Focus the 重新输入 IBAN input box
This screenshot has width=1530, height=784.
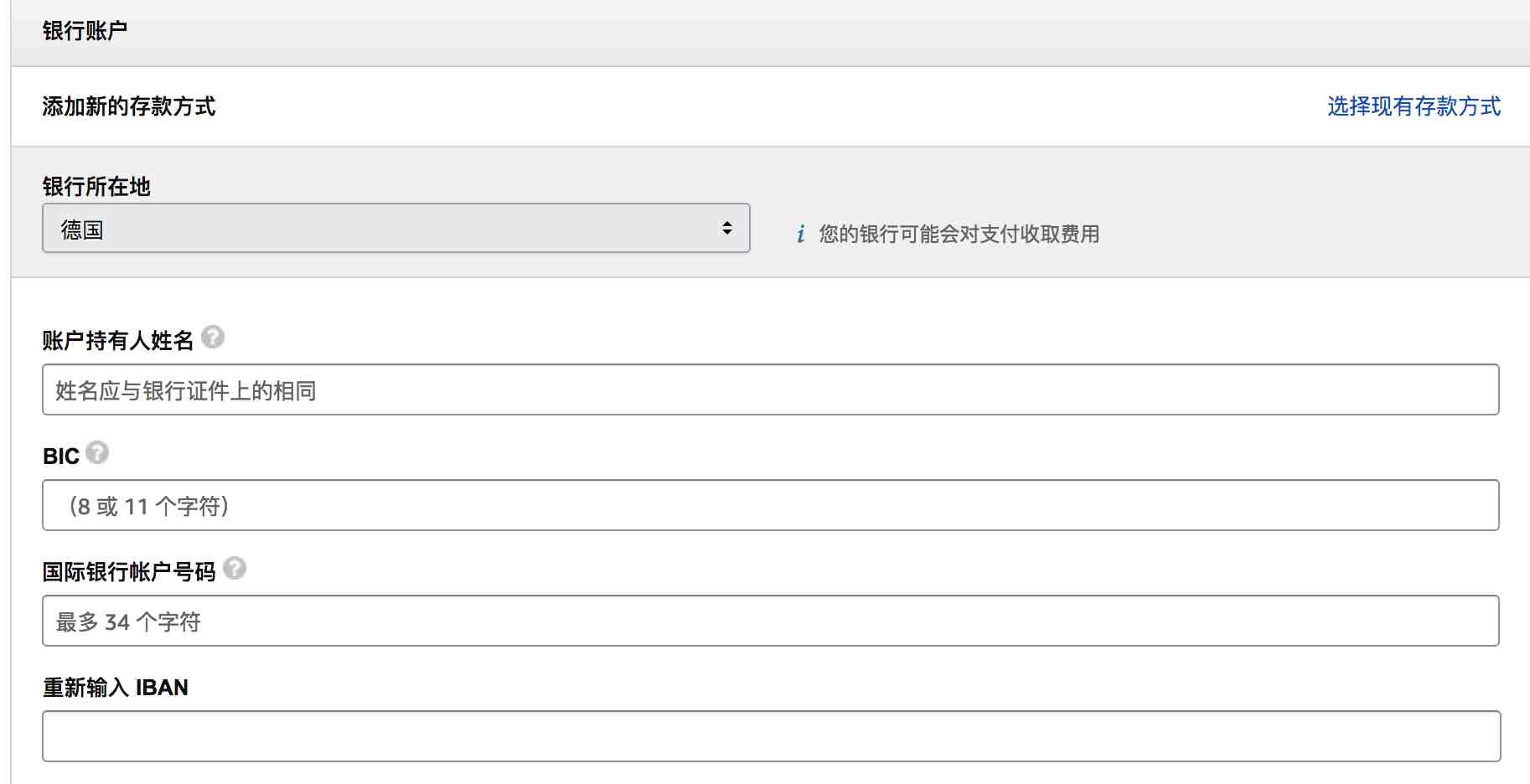pyautogui.click(x=770, y=736)
